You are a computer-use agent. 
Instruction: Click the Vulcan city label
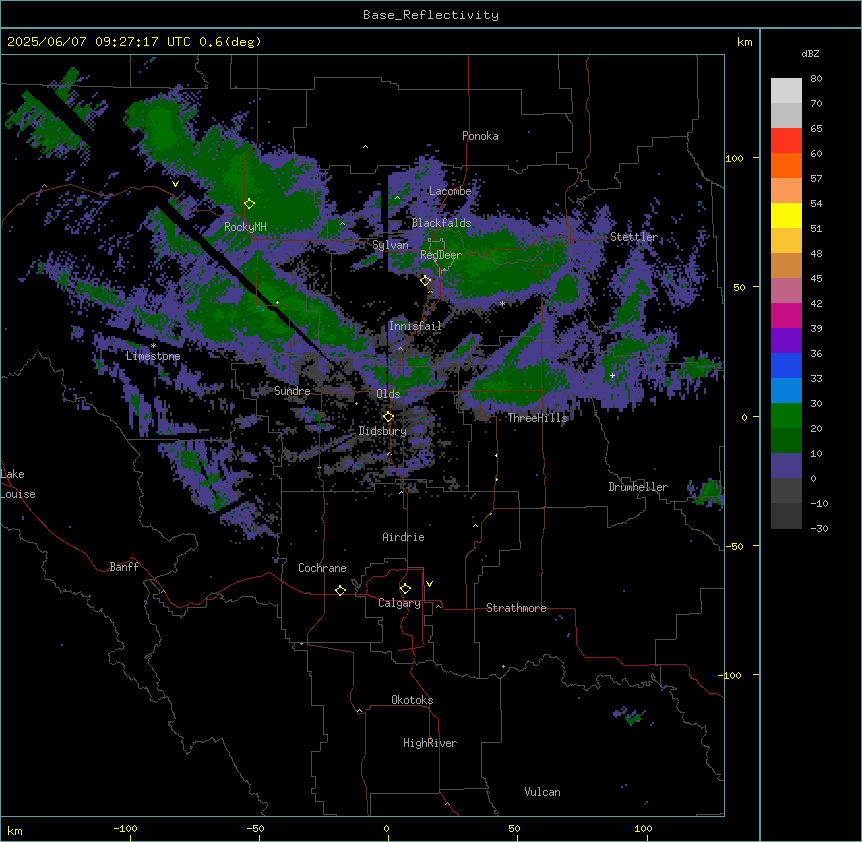[x=543, y=792]
